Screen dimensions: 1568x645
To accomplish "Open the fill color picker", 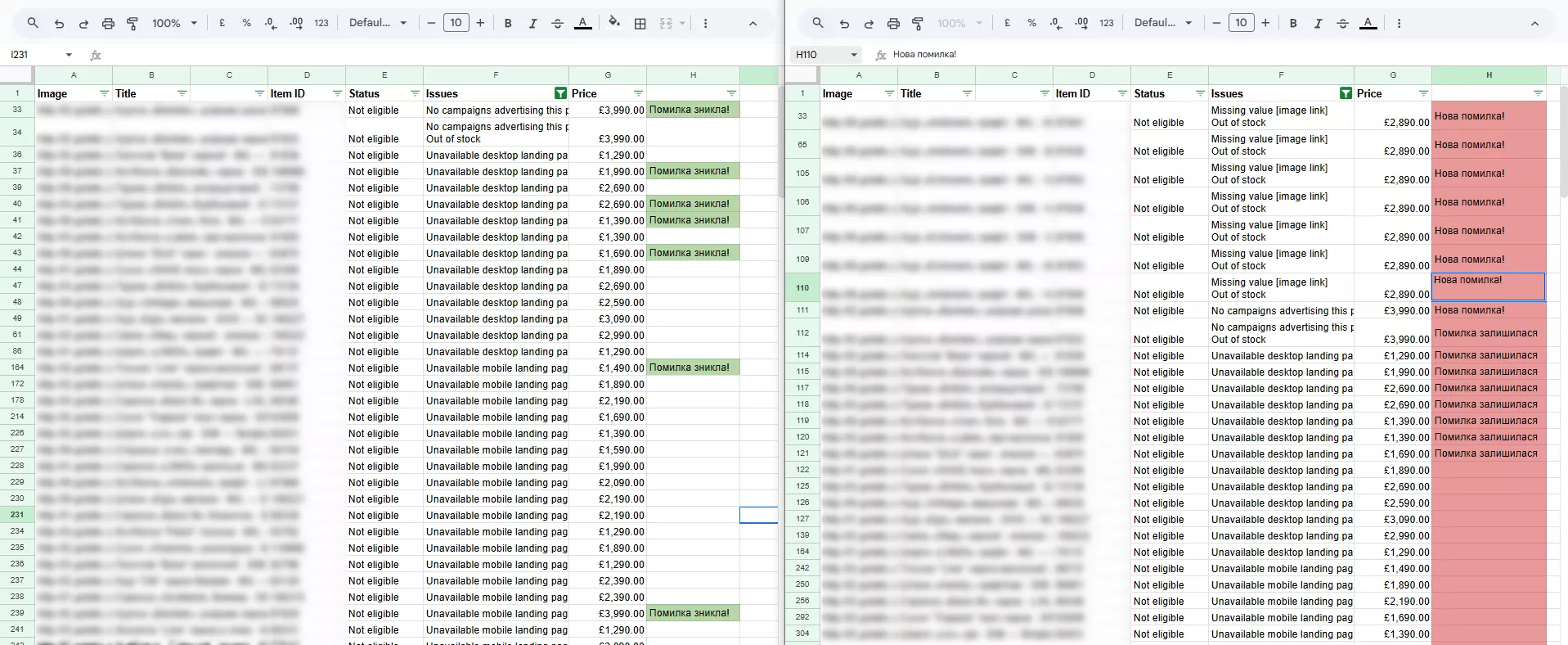I will click(614, 24).
